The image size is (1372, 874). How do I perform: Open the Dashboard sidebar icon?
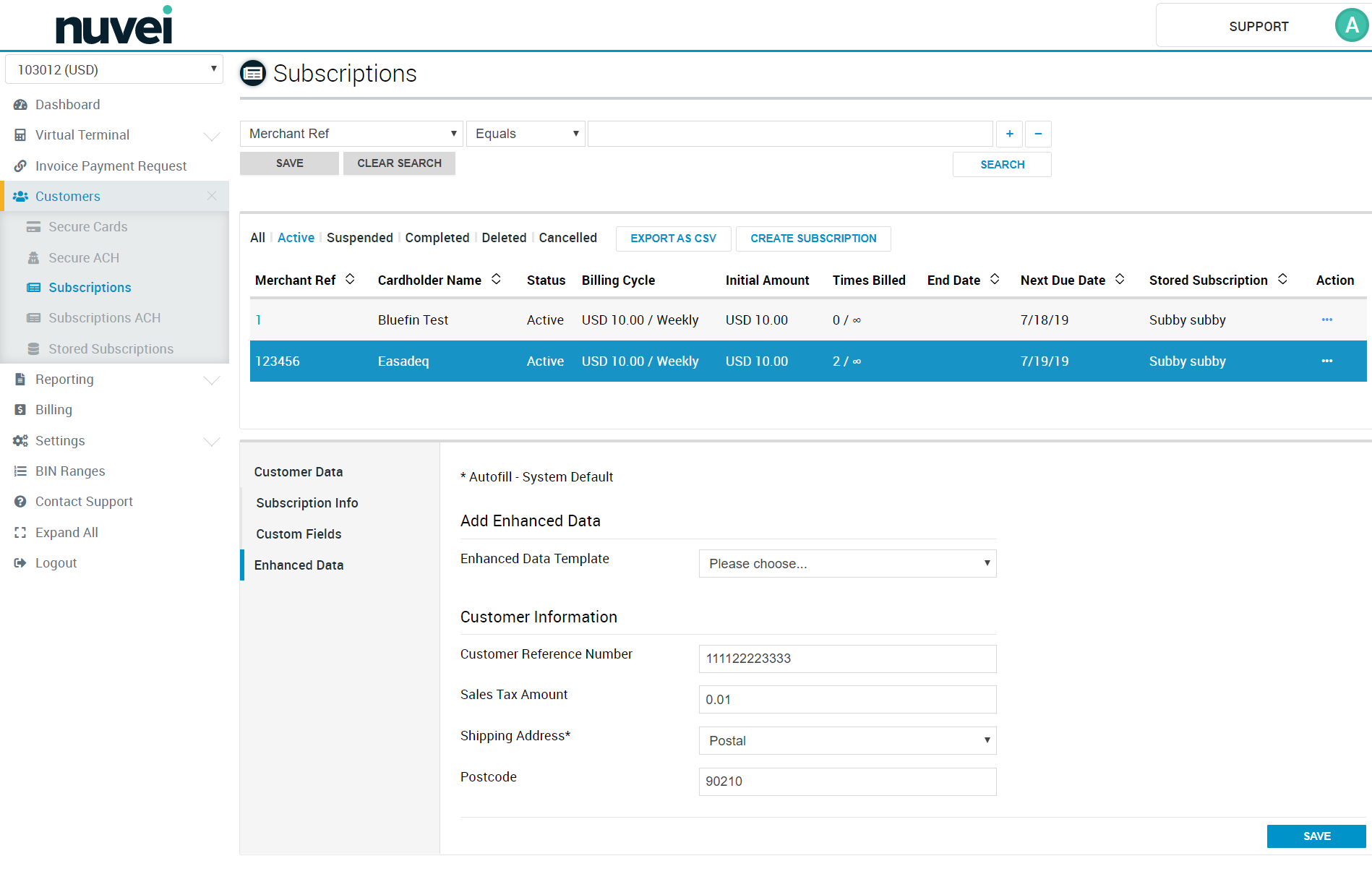pyautogui.click(x=20, y=105)
